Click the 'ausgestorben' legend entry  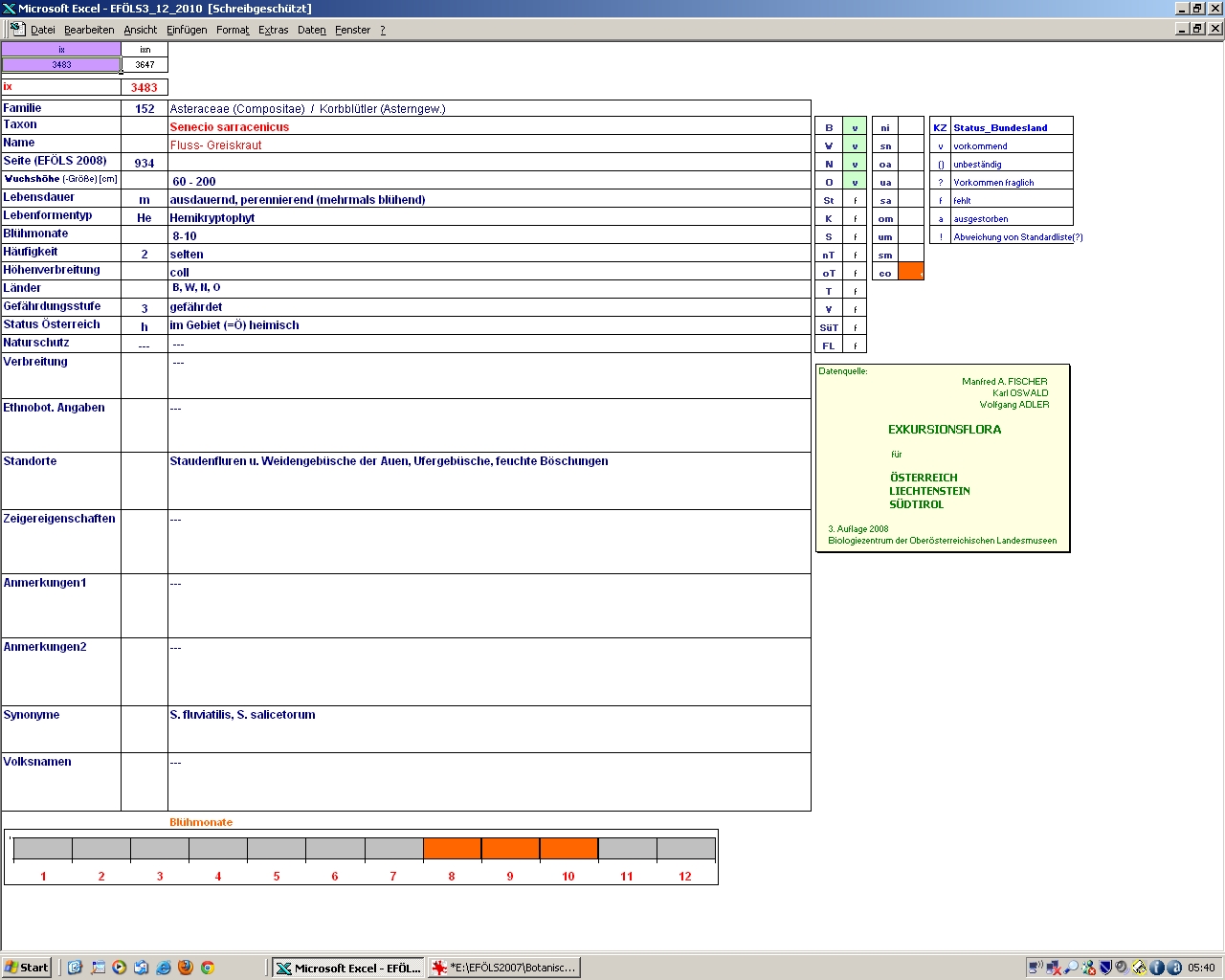pyautogui.click(x=981, y=219)
